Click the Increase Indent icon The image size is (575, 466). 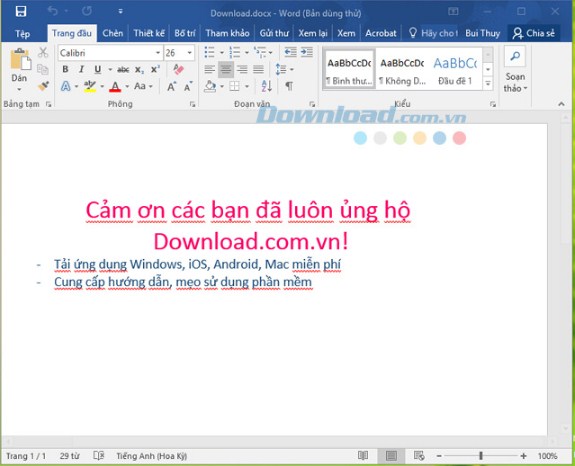point(307,52)
